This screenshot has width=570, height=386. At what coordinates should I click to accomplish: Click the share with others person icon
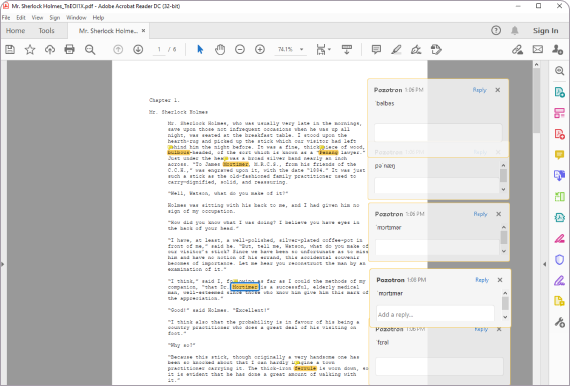pos(557,49)
